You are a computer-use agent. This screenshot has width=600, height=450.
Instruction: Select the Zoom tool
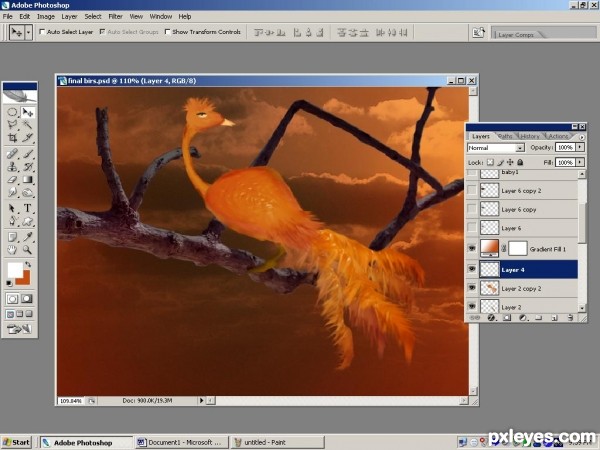(x=28, y=249)
